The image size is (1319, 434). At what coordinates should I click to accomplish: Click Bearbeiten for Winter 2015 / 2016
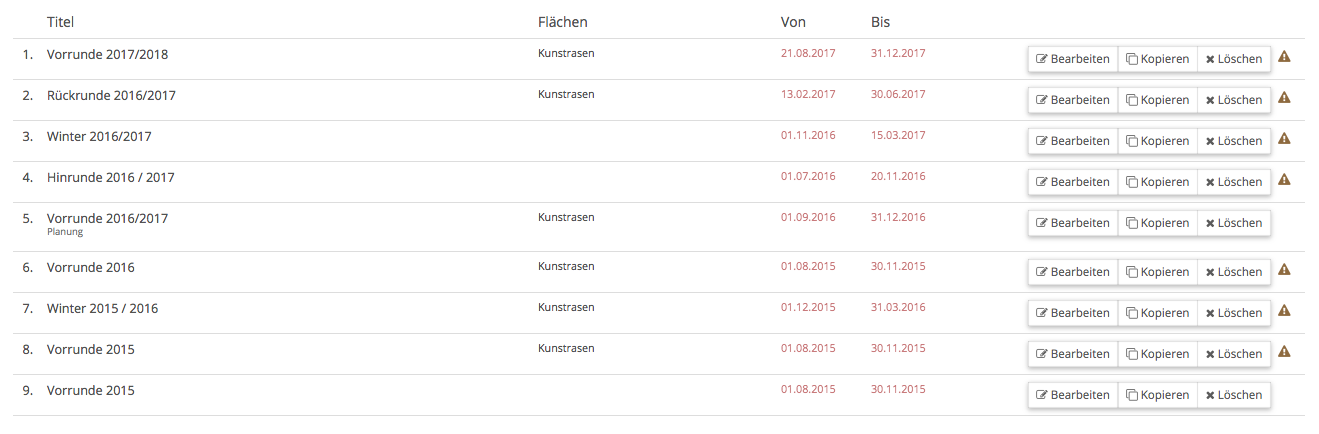click(1072, 313)
